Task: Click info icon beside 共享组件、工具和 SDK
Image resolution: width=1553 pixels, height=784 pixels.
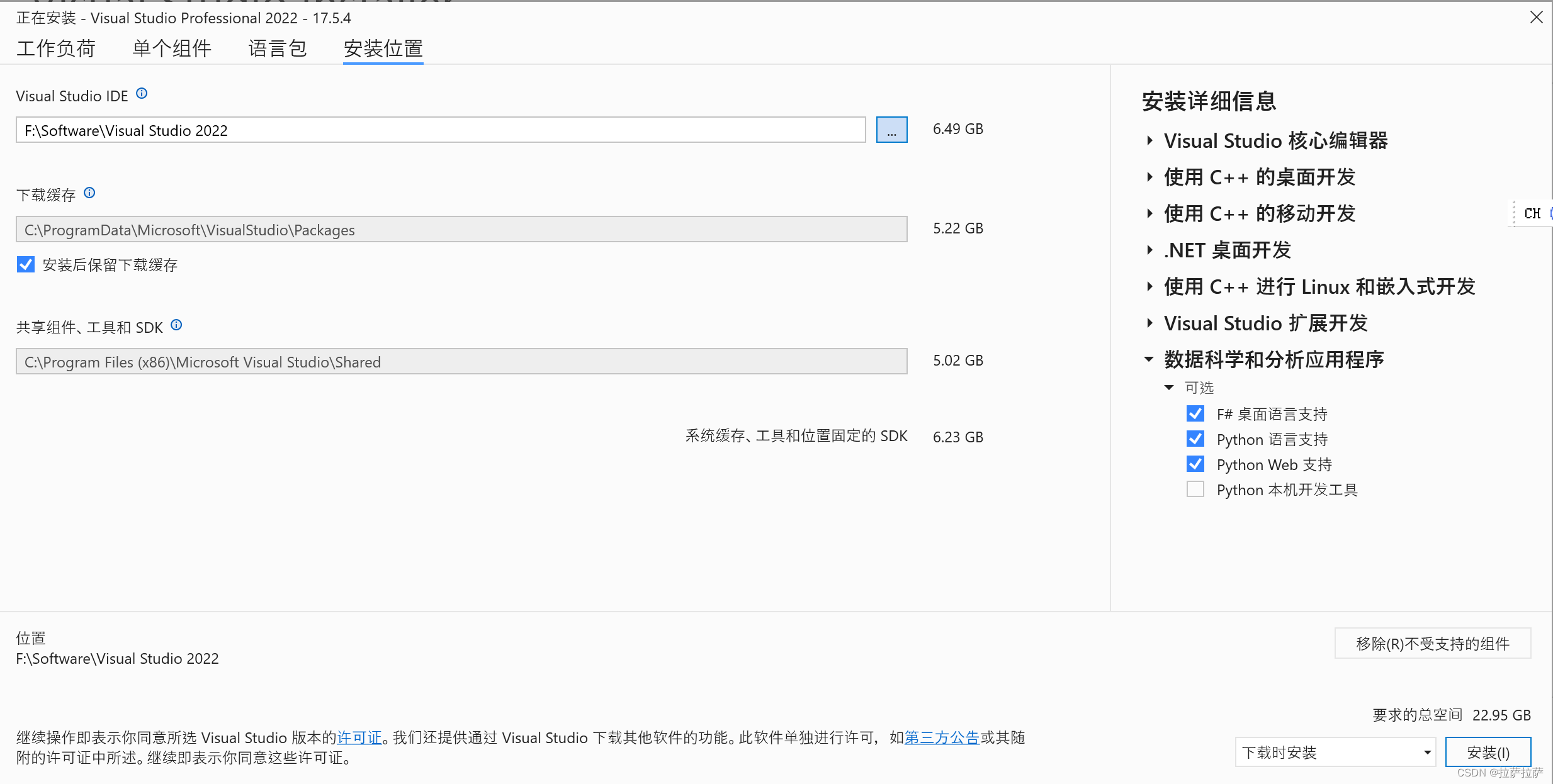Action: pyautogui.click(x=176, y=325)
